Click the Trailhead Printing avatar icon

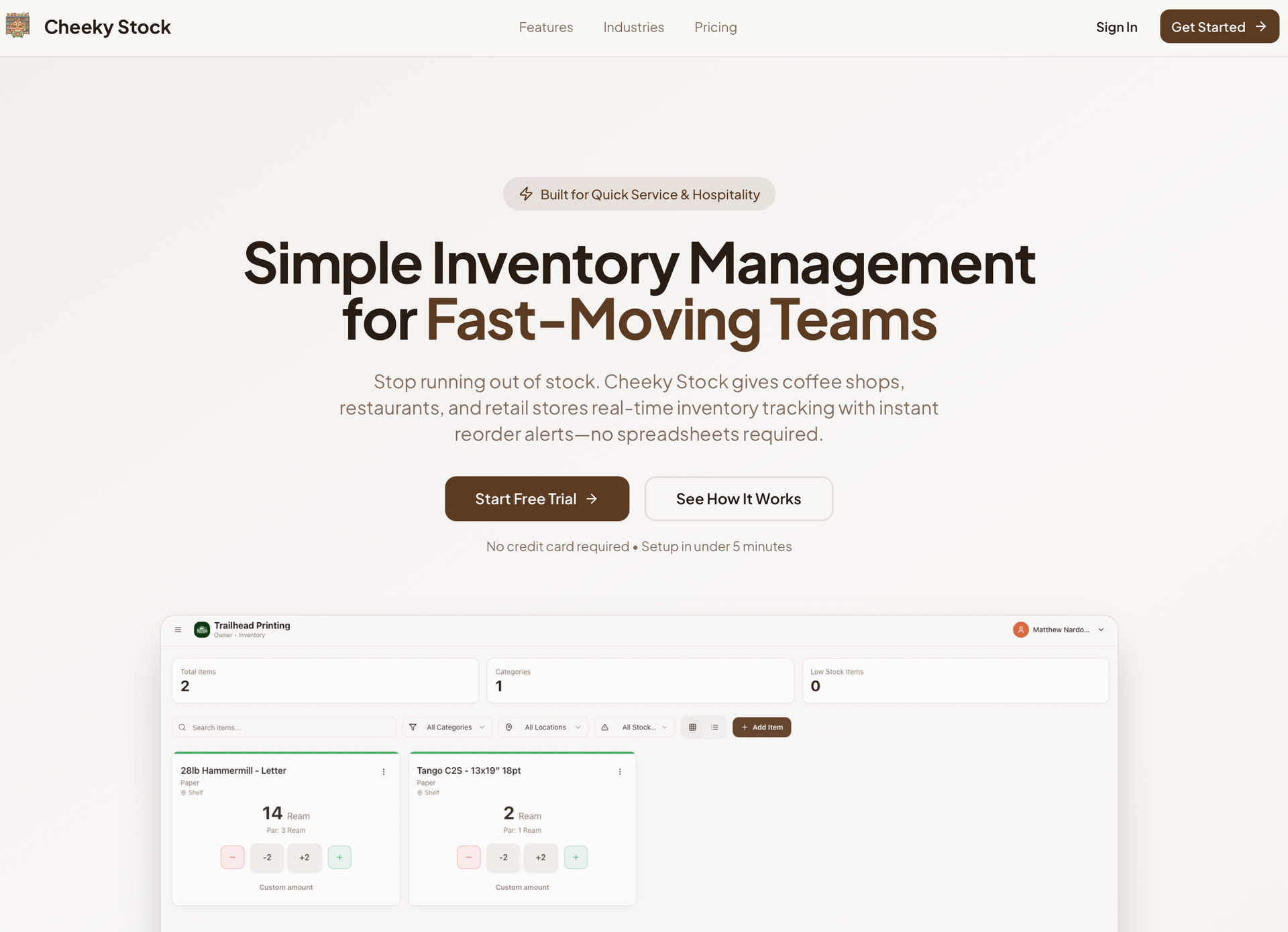(x=202, y=629)
